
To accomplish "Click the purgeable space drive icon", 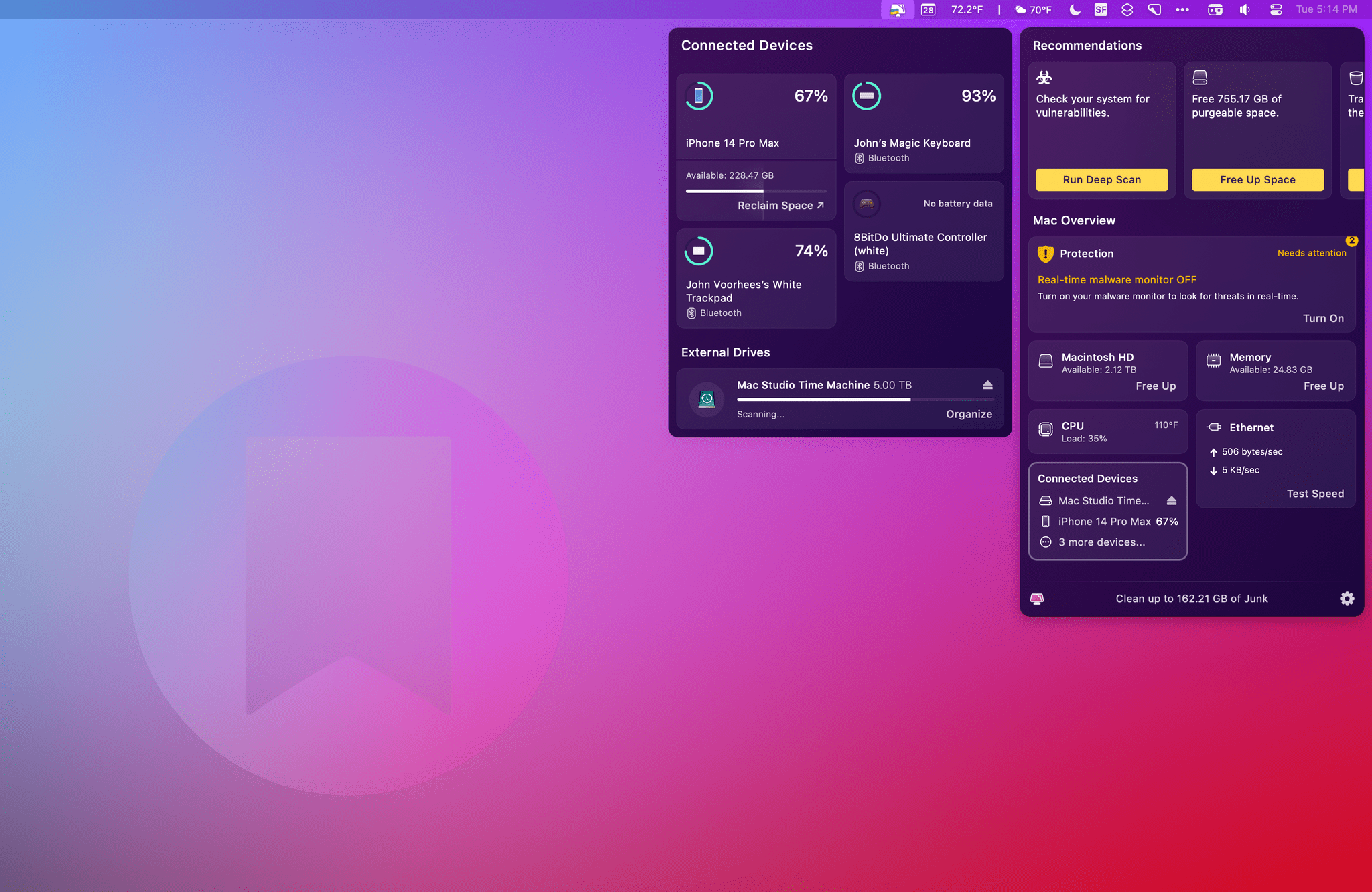I will (1200, 78).
